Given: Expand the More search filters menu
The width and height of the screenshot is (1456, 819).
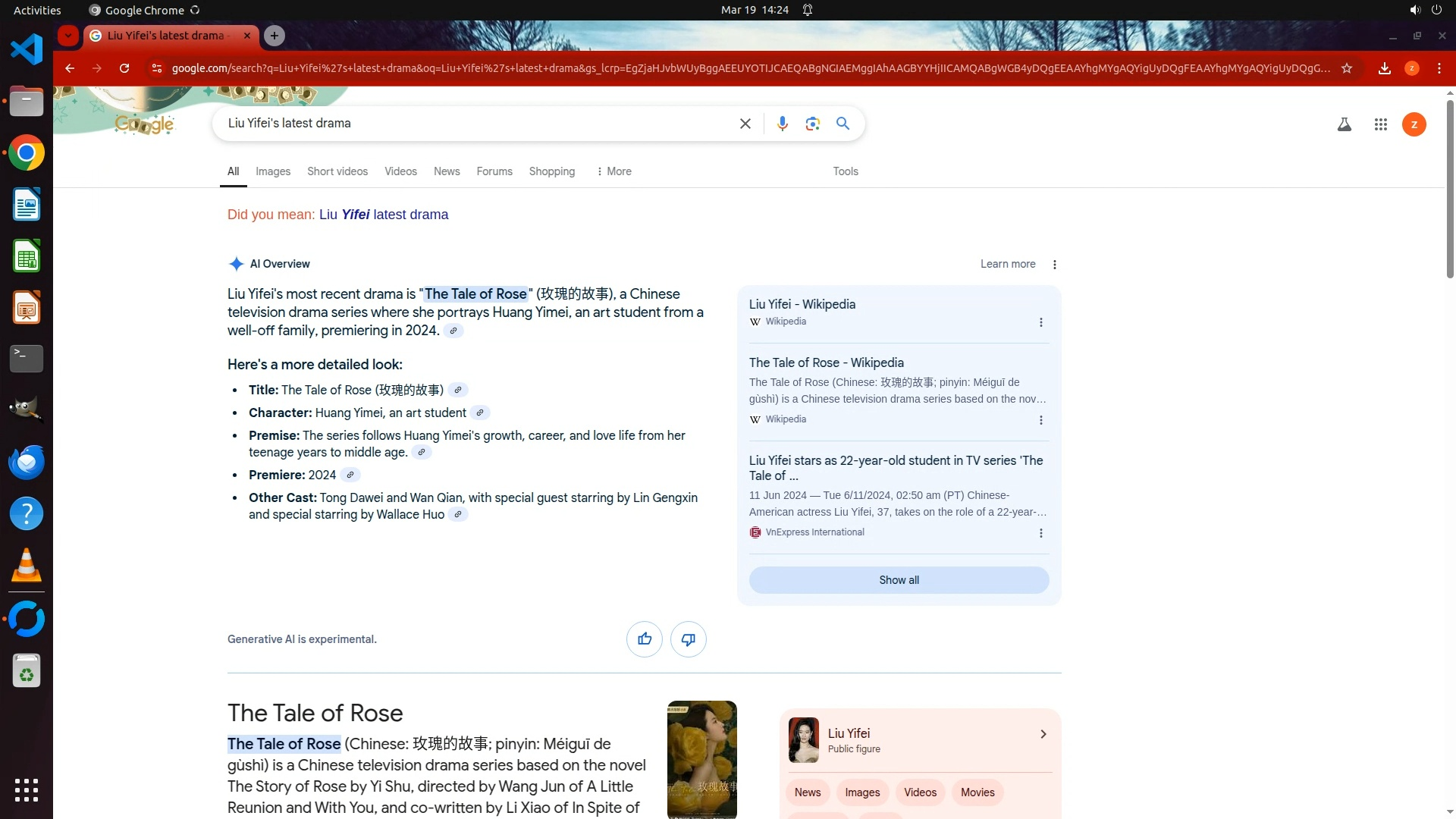Looking at the screenshot, I should pos(613,171).
